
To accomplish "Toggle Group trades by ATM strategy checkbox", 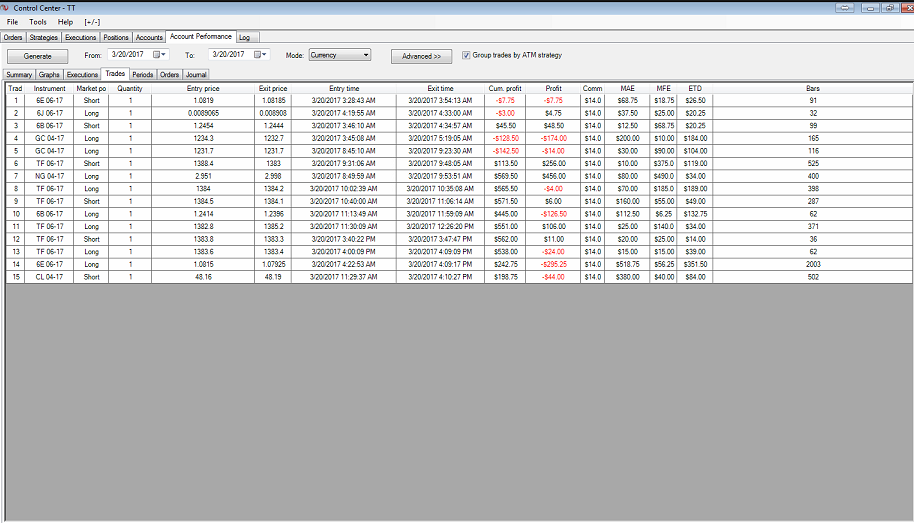I will point(466,55).
